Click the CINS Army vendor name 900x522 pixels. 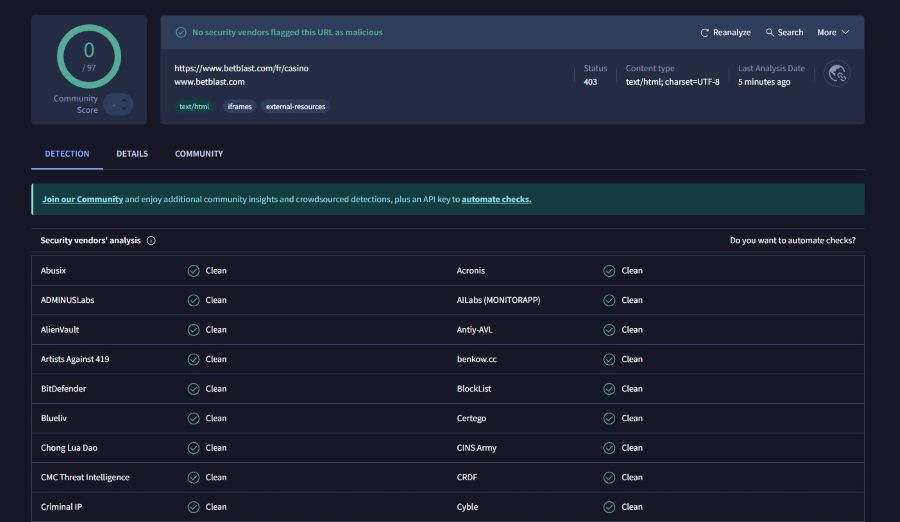click(x=476, y=448)
